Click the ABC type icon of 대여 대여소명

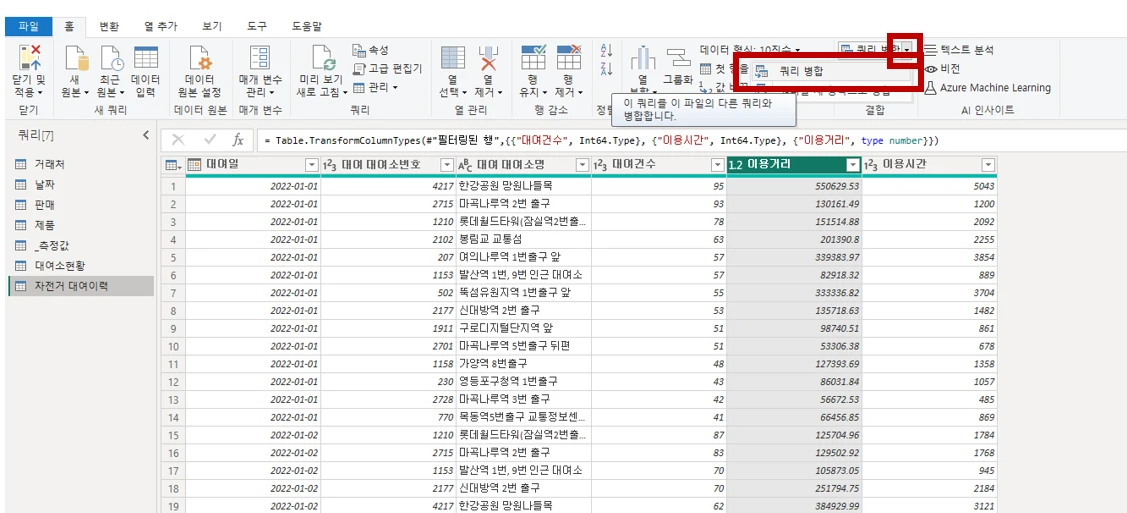click(x=466, y=165)
